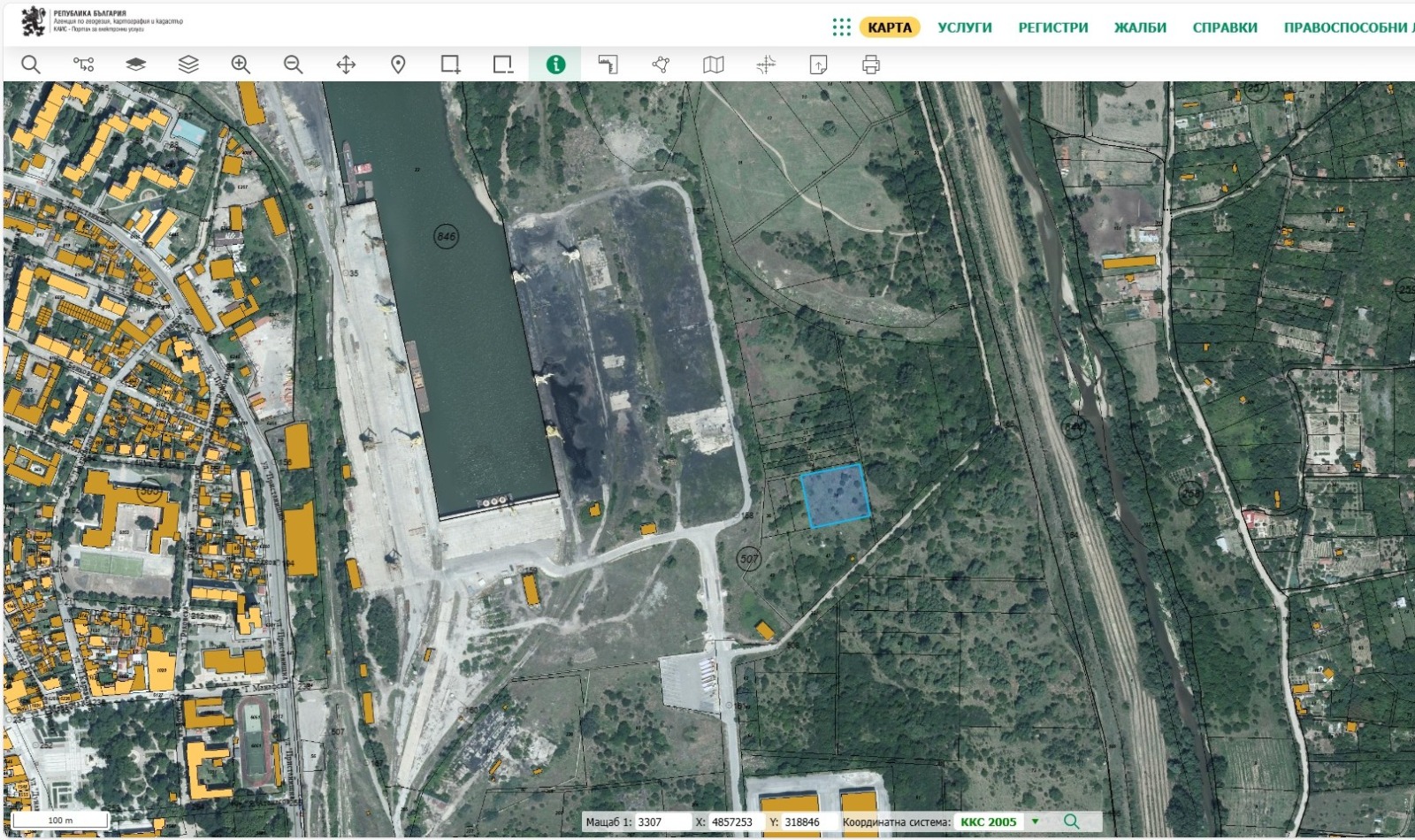Select the measure ruler tool
This screenshot has height=840, width=1415.
tap(608, 65)
